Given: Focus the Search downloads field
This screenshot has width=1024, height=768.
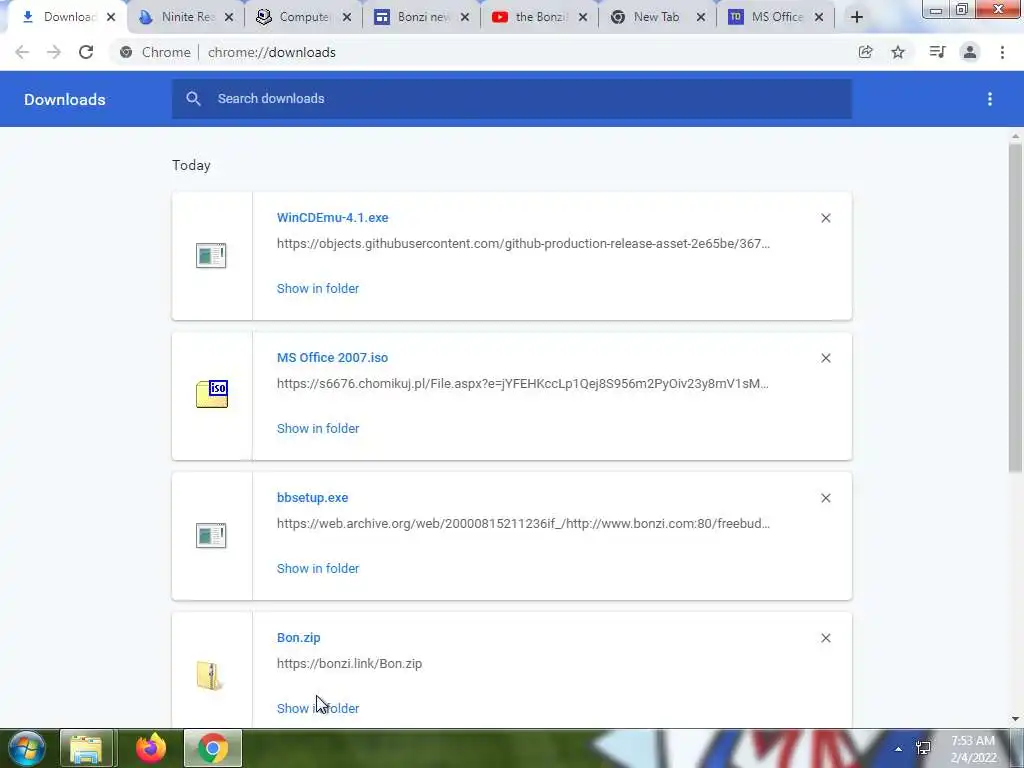Looking at the screenshot, I should (512, 99).
